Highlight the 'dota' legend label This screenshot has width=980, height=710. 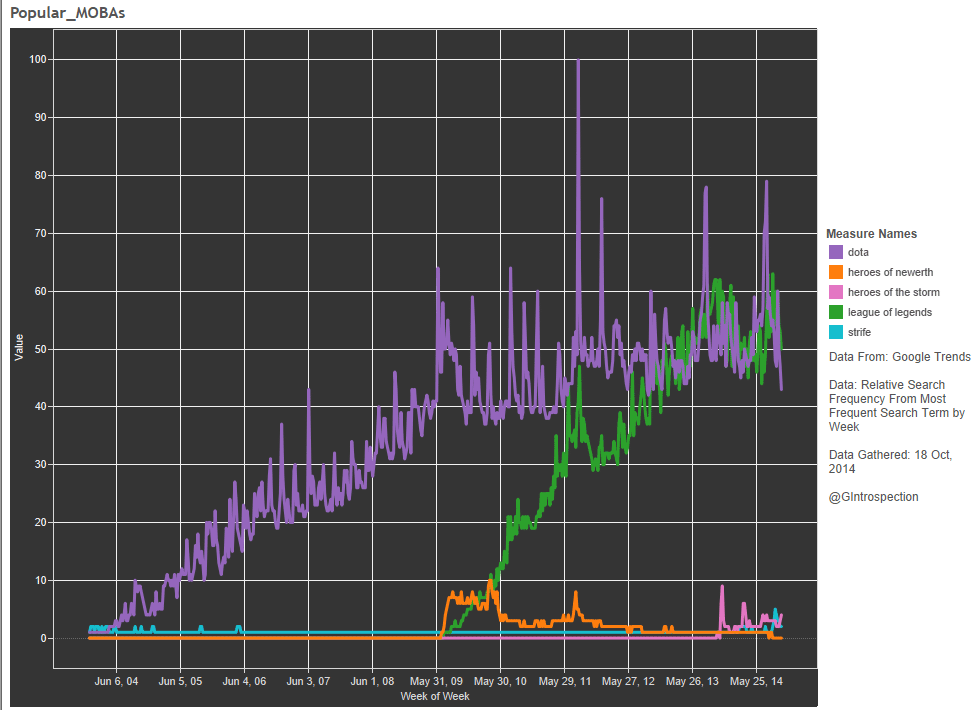[858, 252]
